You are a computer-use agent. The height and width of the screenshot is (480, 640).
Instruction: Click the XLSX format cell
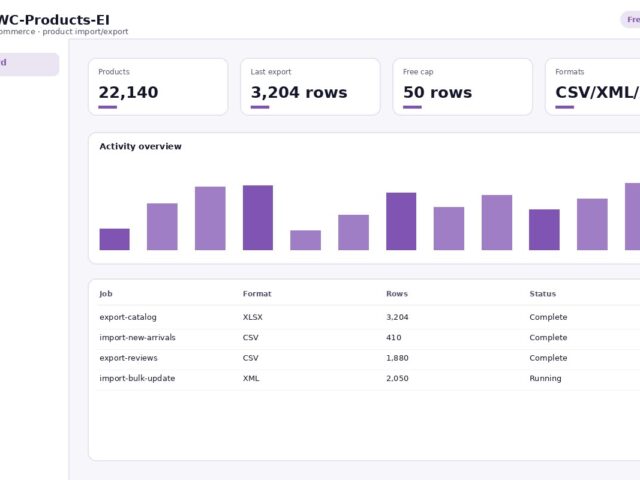pyautogui.click(x=253, y=317)
